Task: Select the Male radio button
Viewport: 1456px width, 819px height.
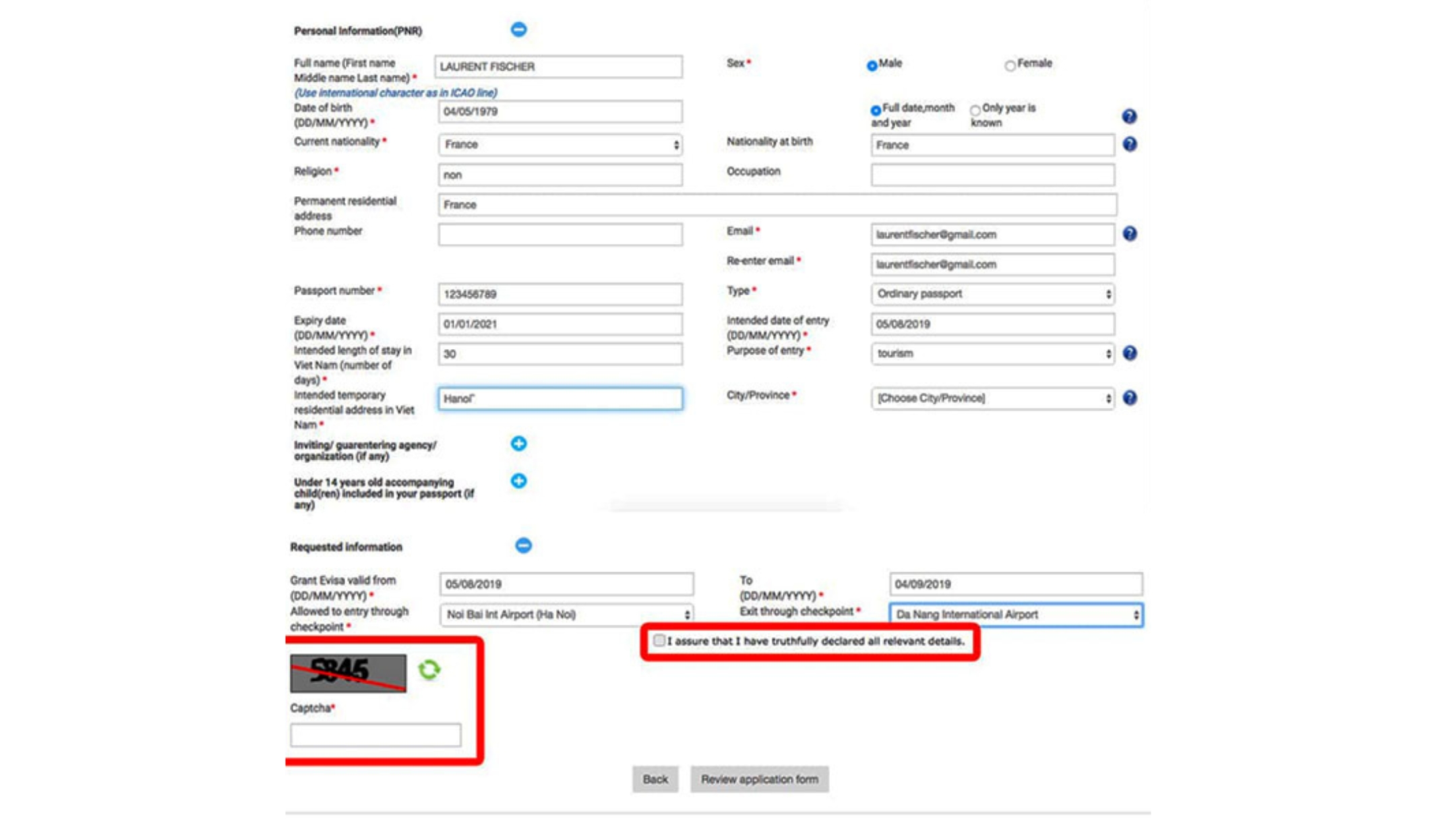Action: 872,65
